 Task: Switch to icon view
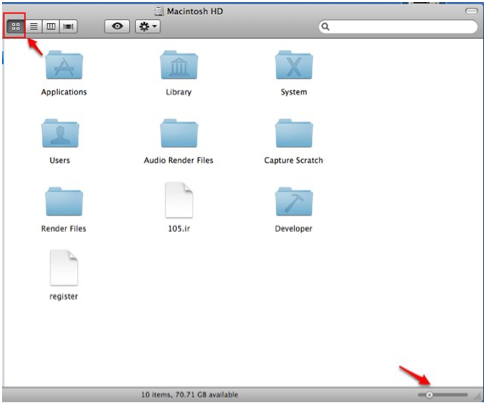coord(15,26)
